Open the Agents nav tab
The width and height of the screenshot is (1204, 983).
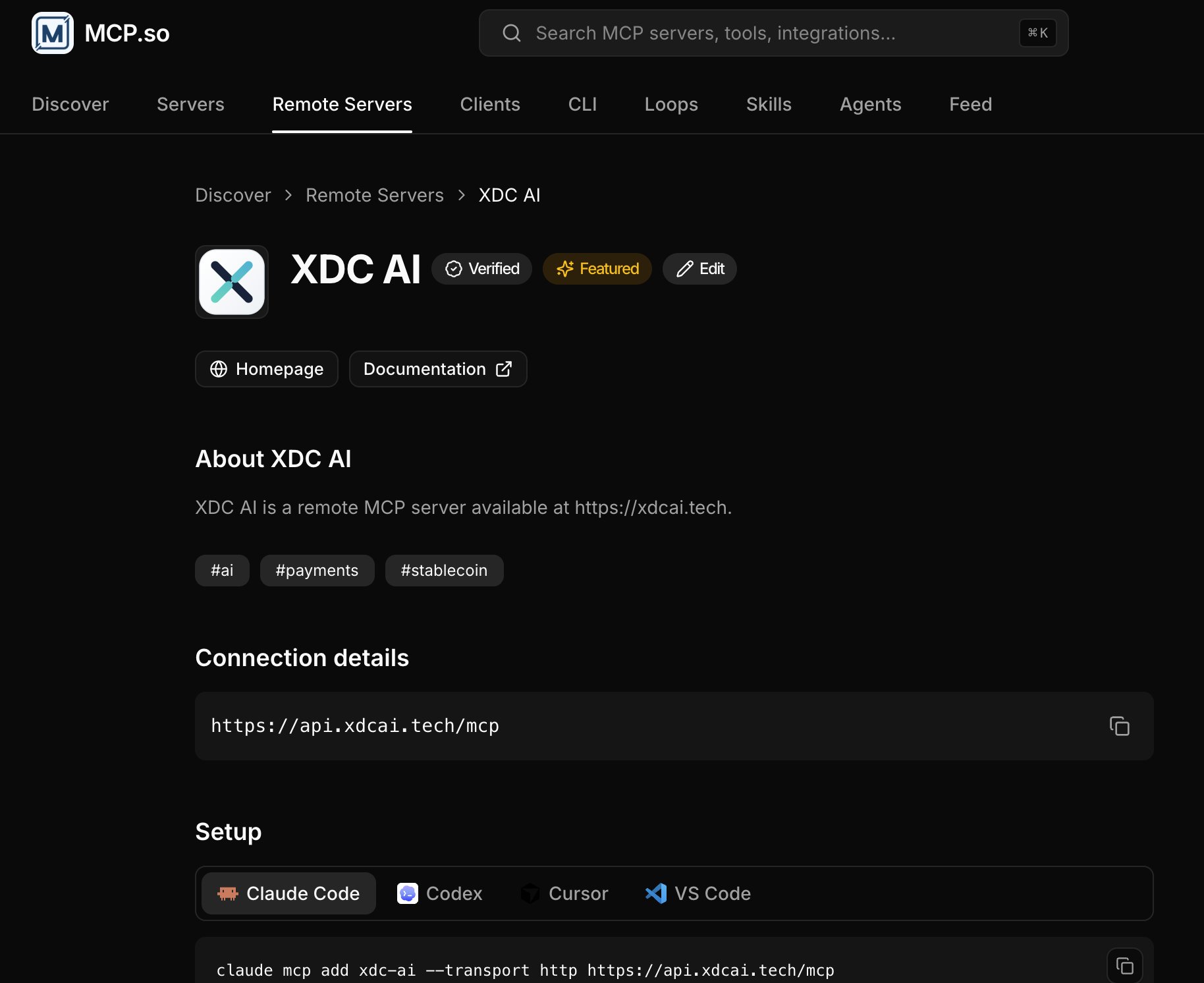870,104
